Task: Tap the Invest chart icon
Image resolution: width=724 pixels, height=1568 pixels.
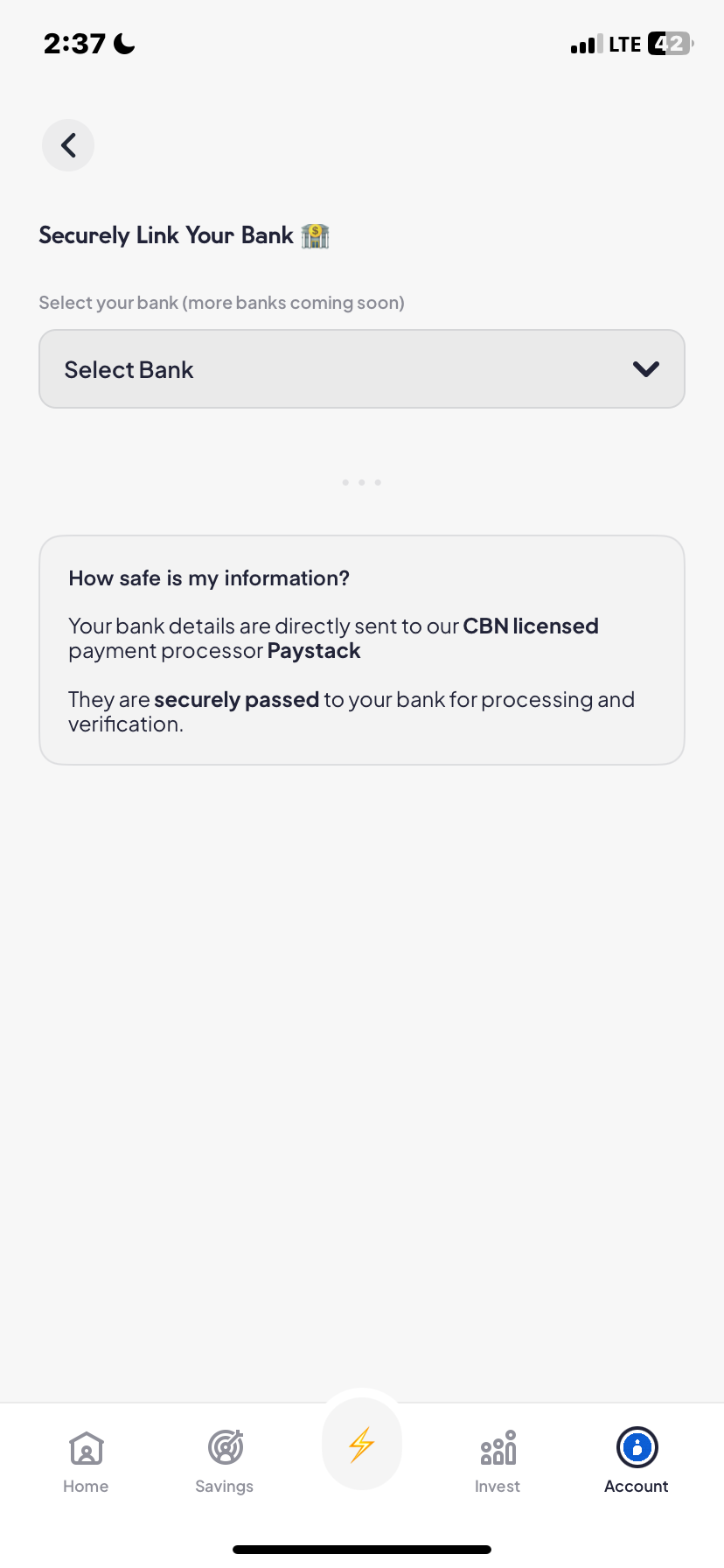Action: (x=498, y=1448)
